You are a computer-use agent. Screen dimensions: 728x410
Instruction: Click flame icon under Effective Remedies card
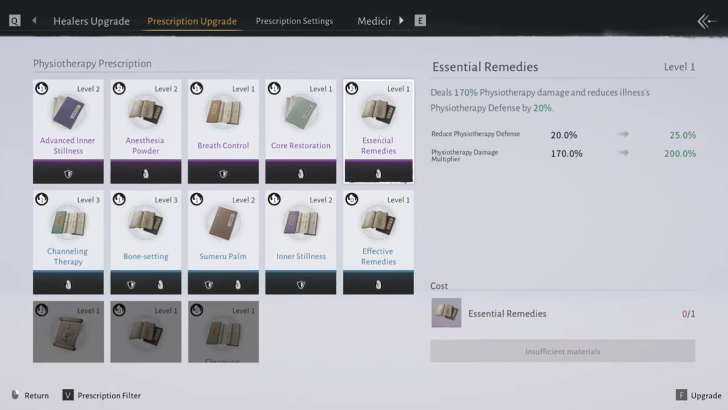(378, 285)
